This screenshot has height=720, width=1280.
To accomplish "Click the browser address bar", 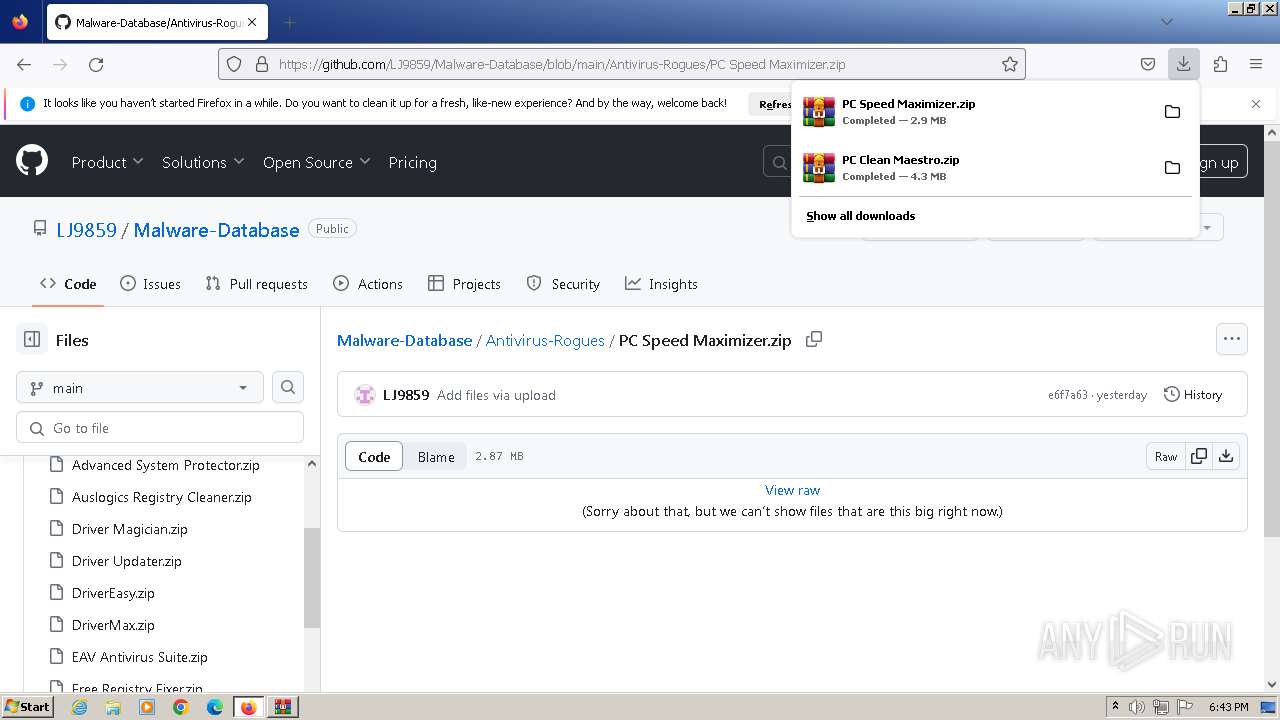I will click(x=620, y=64).
